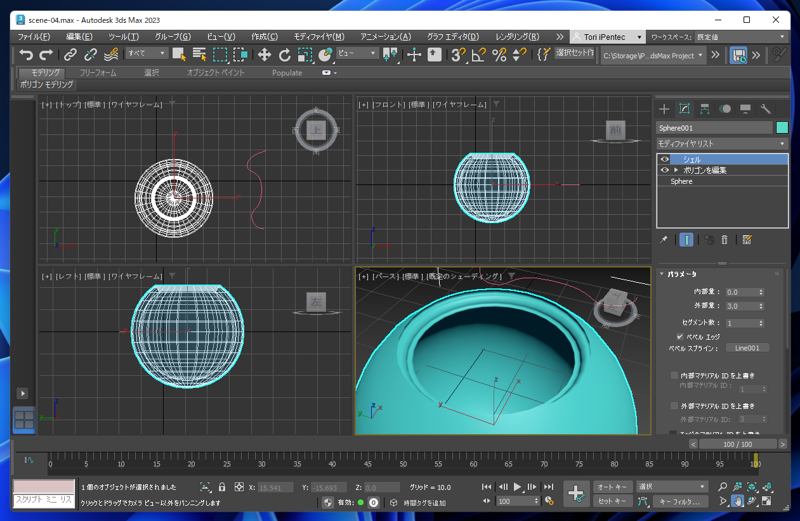Image resolution: width=800 pixels, height=521 pixels.
Task: Activate the Select and Move tool
Action: [264, 55]
